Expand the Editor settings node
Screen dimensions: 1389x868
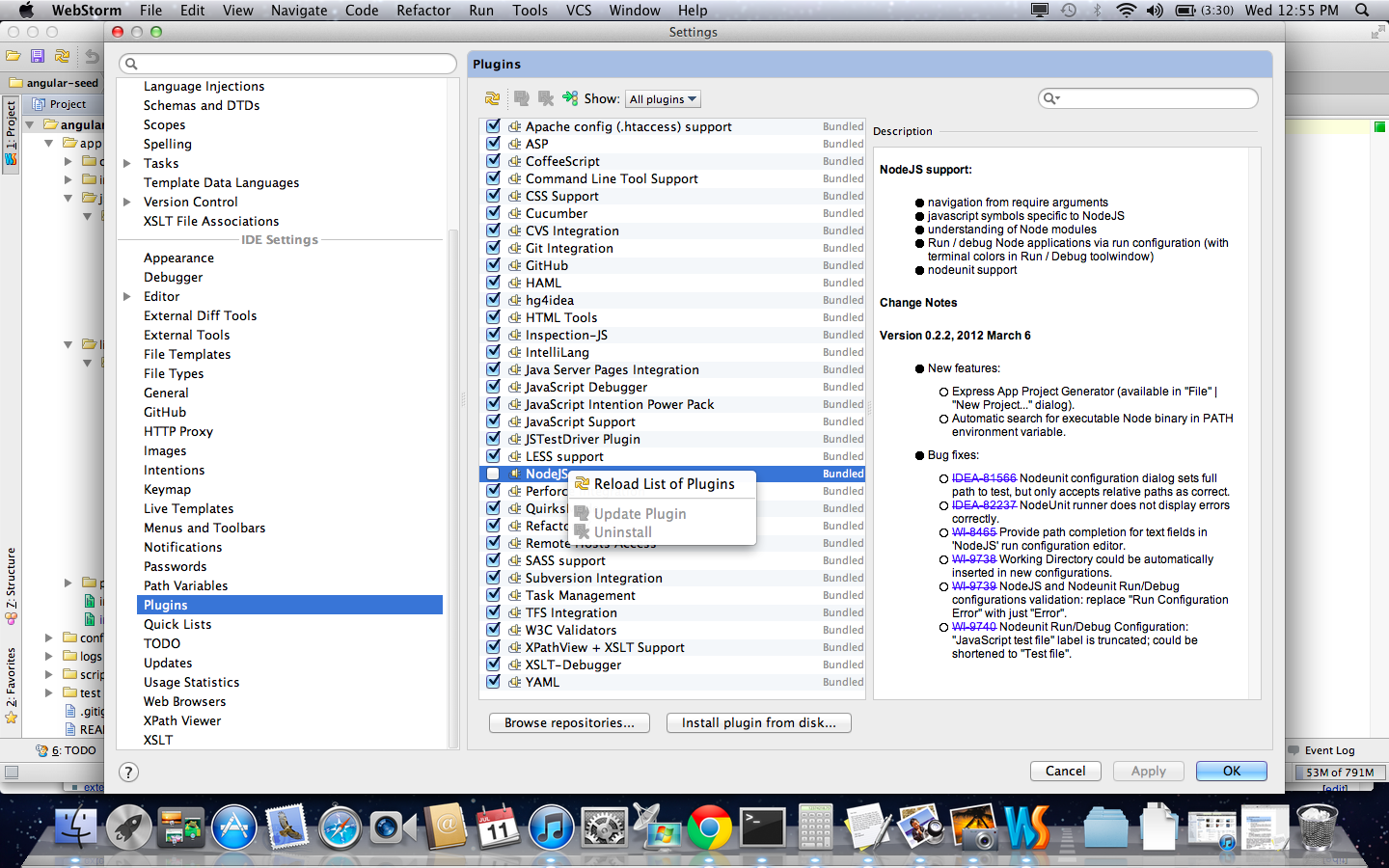point(126,296)
